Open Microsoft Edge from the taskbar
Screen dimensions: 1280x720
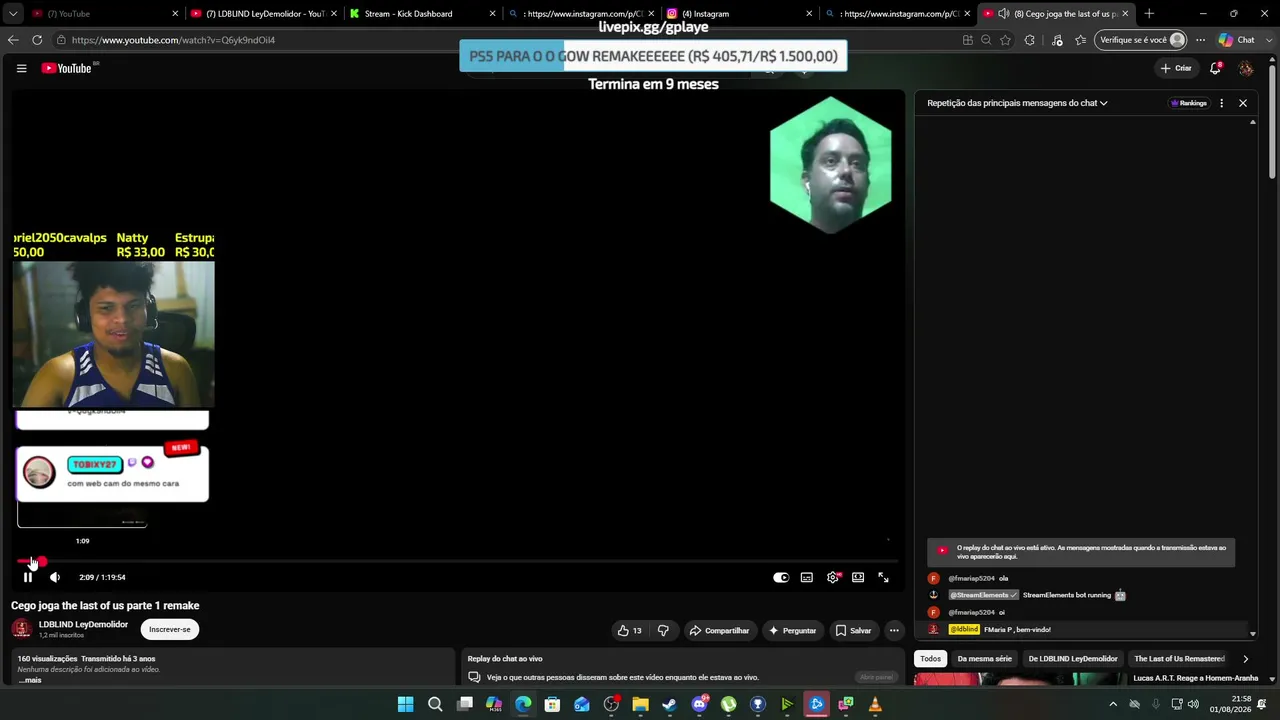(523, 704)
